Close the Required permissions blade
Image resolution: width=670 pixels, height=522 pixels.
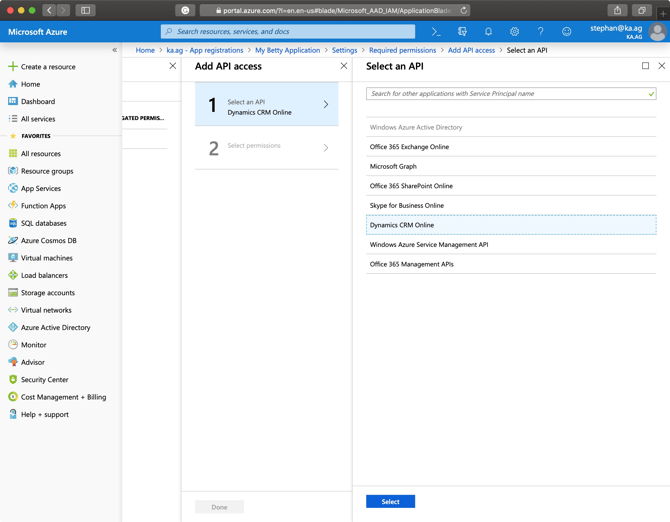point(172,66)
